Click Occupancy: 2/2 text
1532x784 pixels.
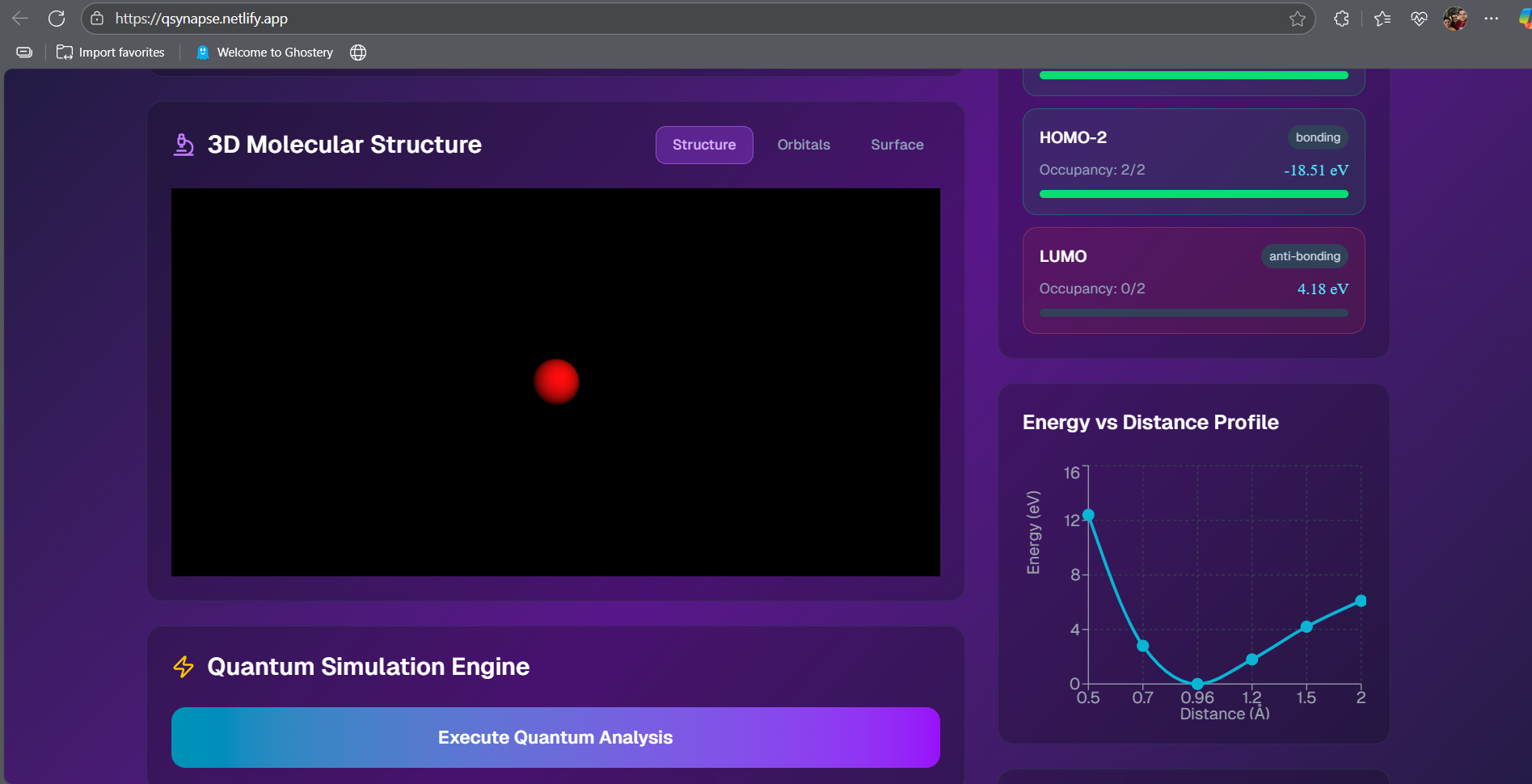tap(1092, 170)
